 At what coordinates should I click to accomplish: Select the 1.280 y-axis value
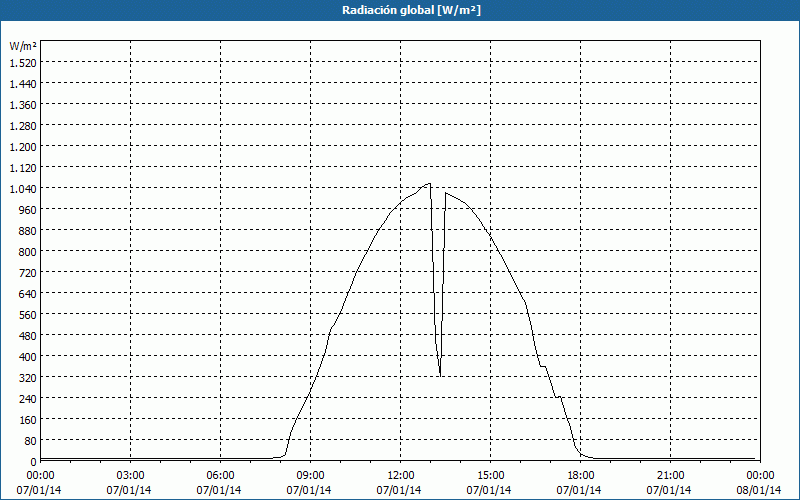point(23,126)
